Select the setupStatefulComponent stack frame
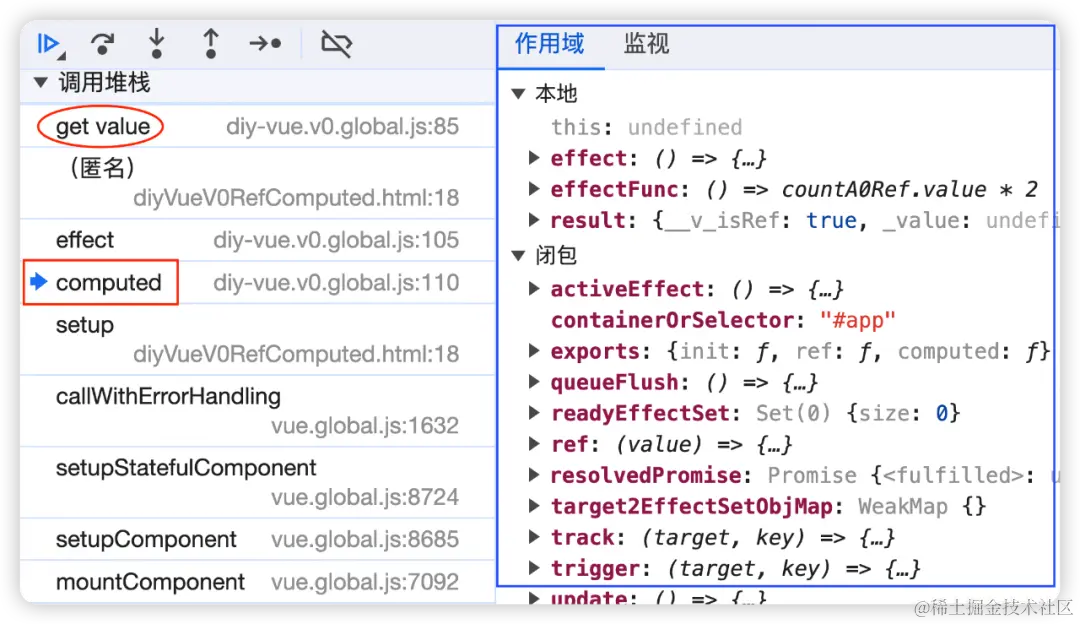The width and height of the screenshot is (1080, 624). pos(257,483)
